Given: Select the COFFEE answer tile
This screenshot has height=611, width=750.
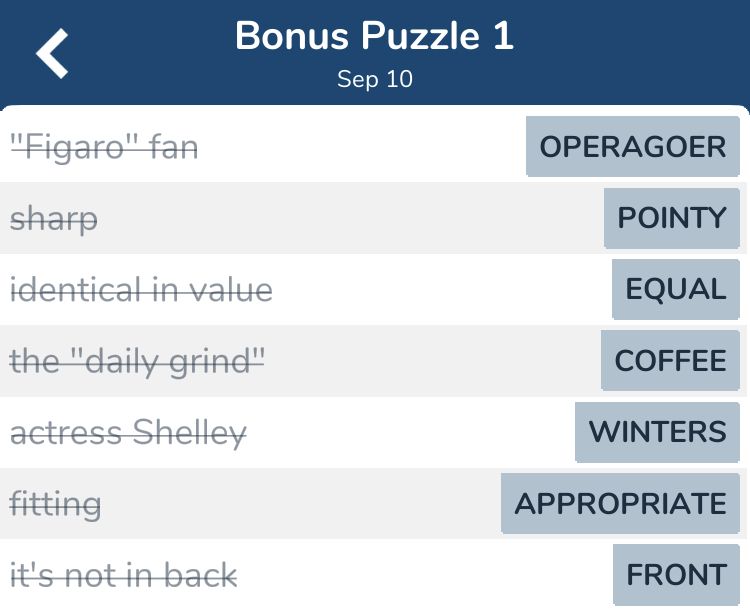Looking at the screenshot, I should pos(670,360).
